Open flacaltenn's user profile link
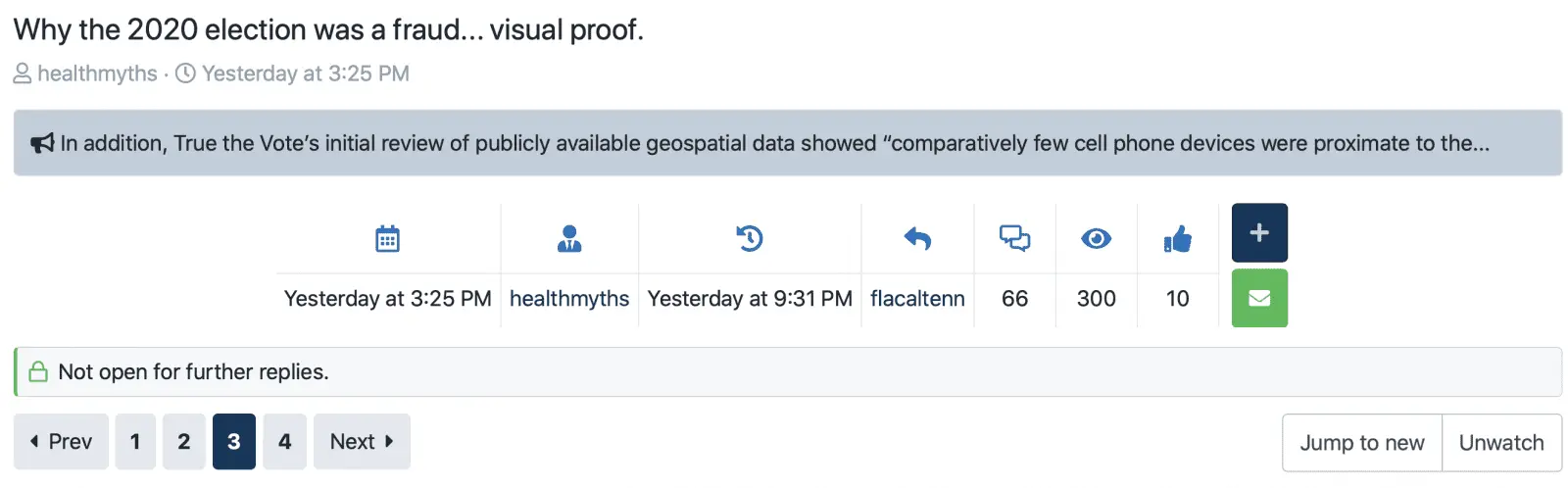 click(917, 299)
